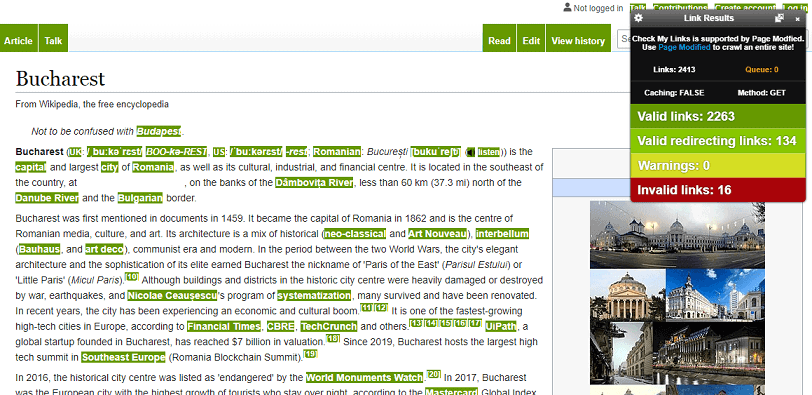Viewport: 812px width, 395px height.
Task: Play the Bucharest pronunciation speaker icon
Action: click(x=470, y=152)
